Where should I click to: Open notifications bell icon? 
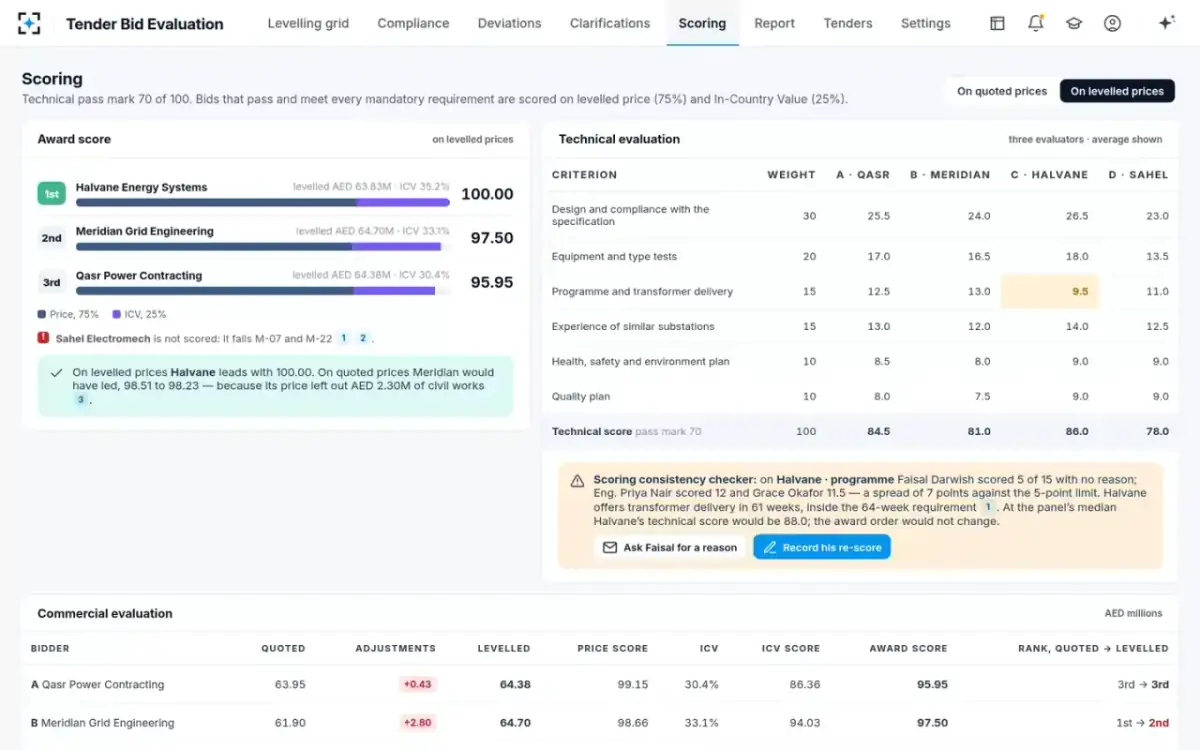pyautogui.click(x=1035, y=23)
